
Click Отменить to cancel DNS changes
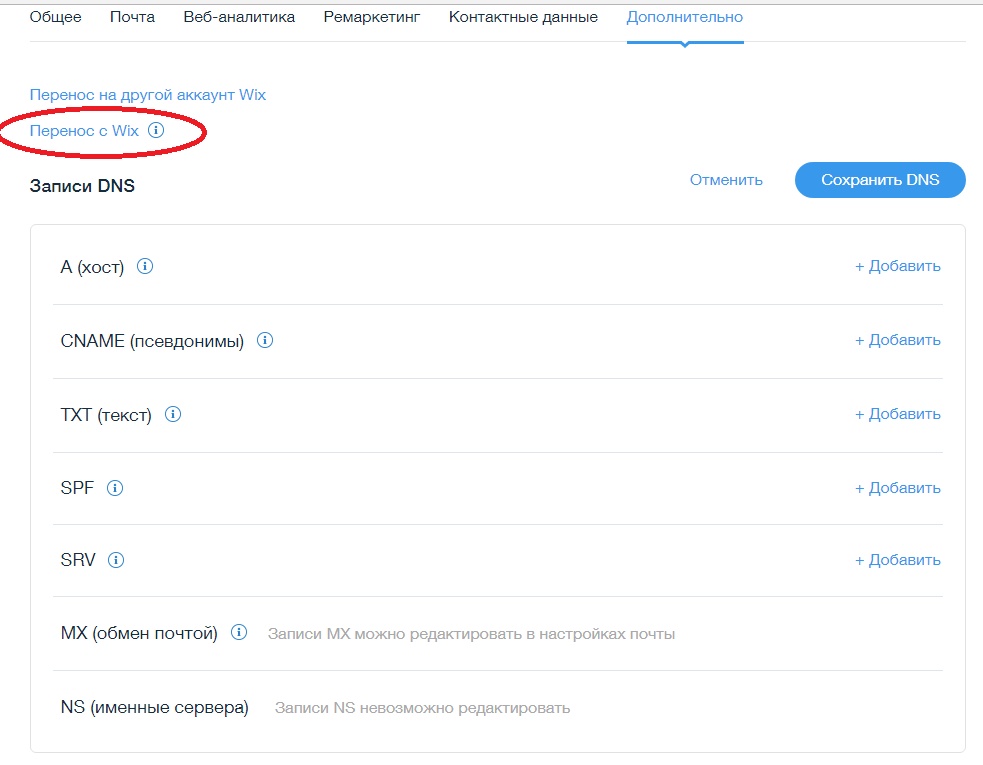click(726, 180)
